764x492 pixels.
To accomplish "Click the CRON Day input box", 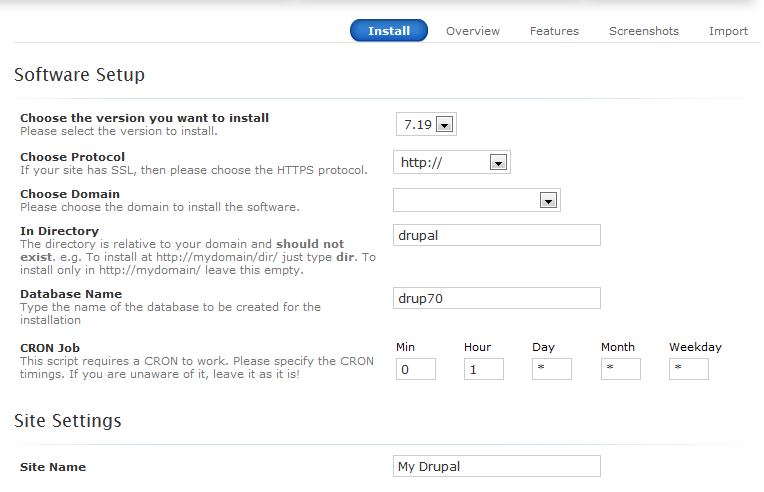I will (x=552, y=369).
